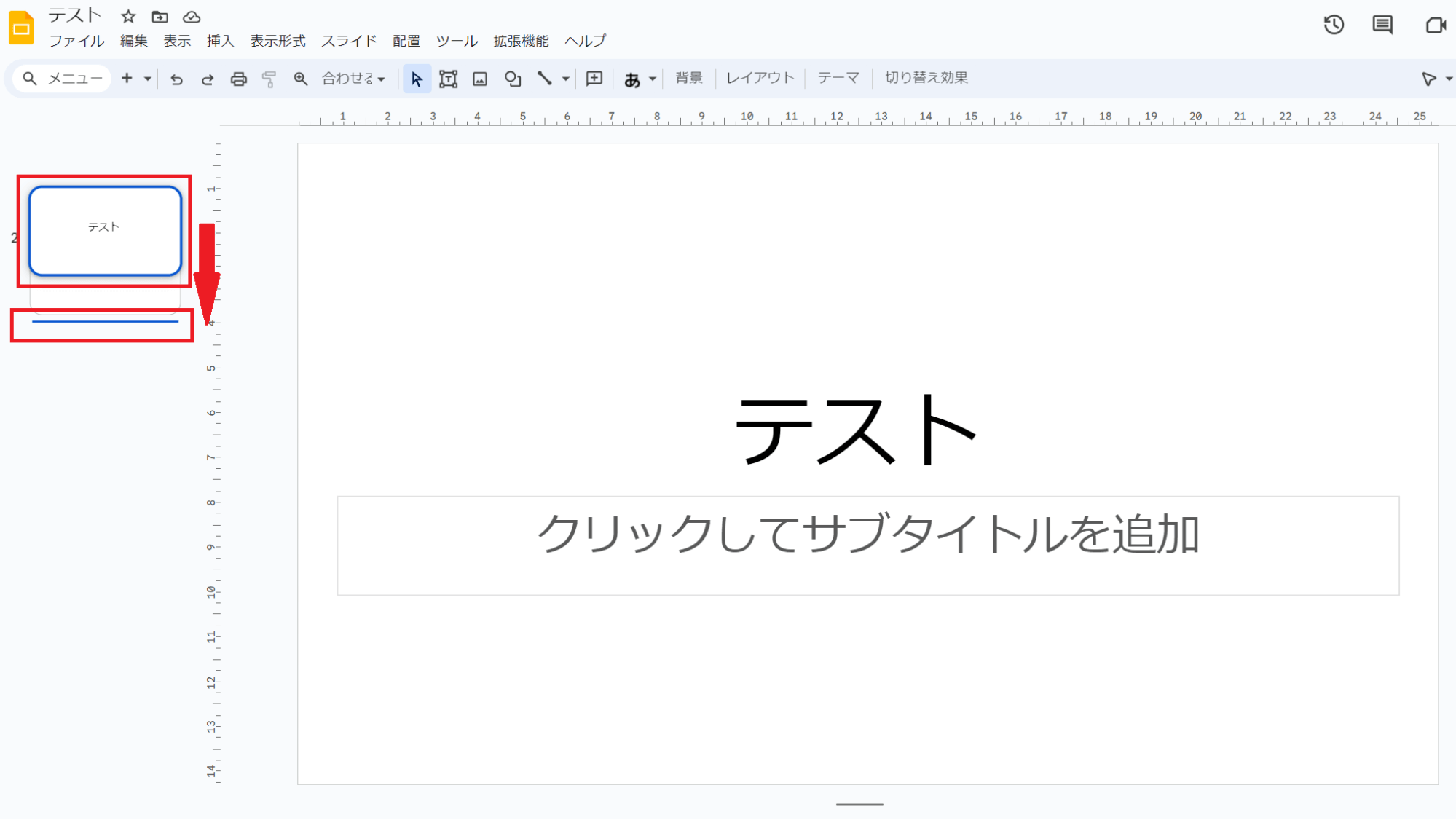Open the 合わせる zoom dropdown
This screenshot has width=1456, height=820.
[353, 79]
